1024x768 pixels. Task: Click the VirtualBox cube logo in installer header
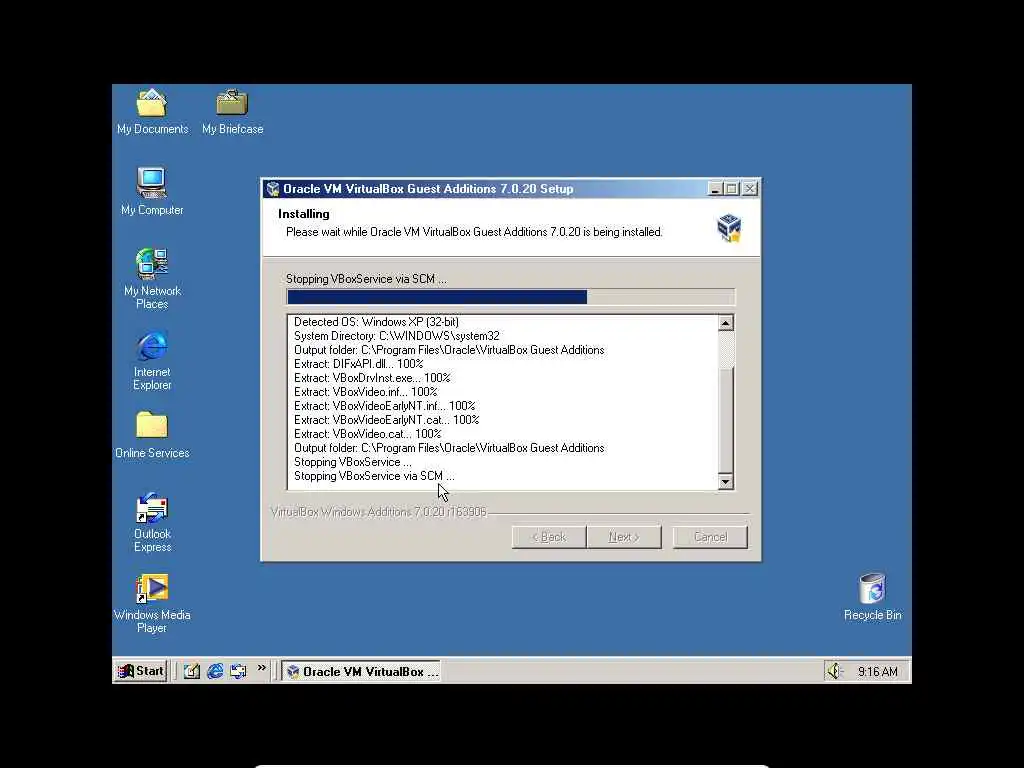(x=729, y=227)
